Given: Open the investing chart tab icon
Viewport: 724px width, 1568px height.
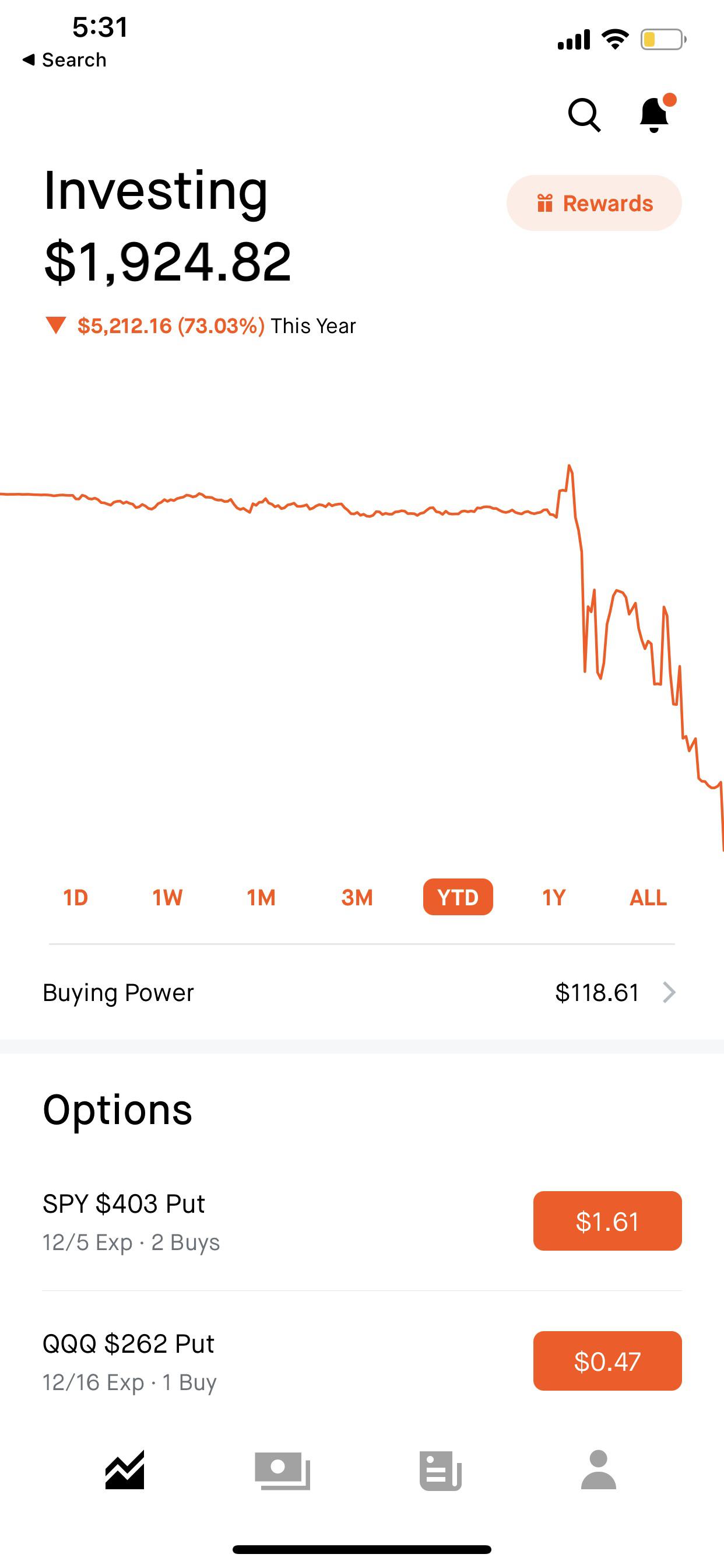Looking at the screenshot, I should click(125, 1471).
